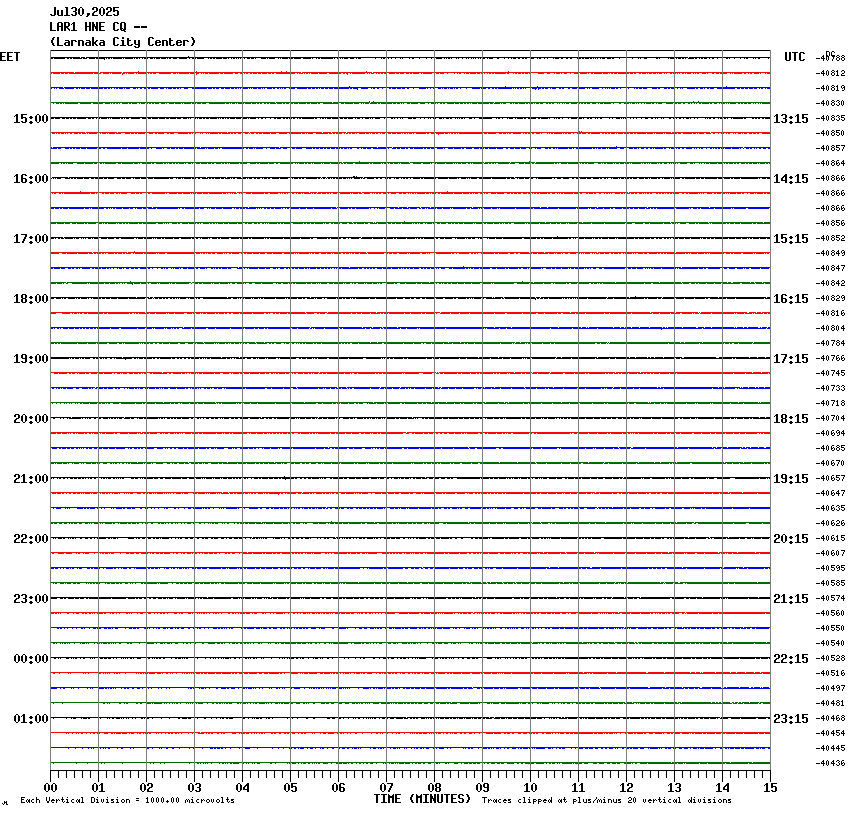Select the DC offset value -40497
This screenshot has width=850, height=814.
pyautogui.click(x=830, y=688)
